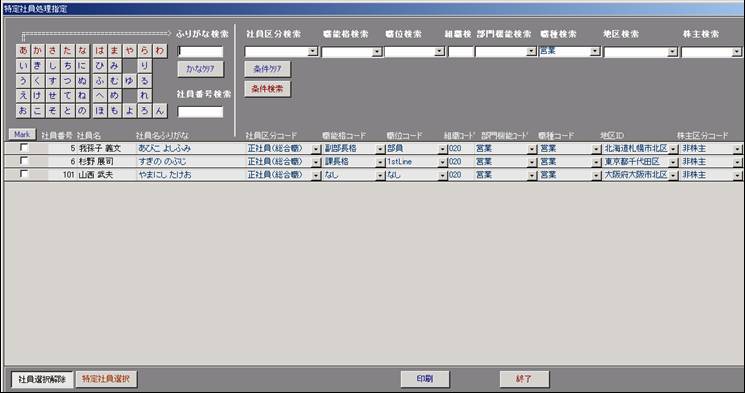Click the Mark column header button

22,134
